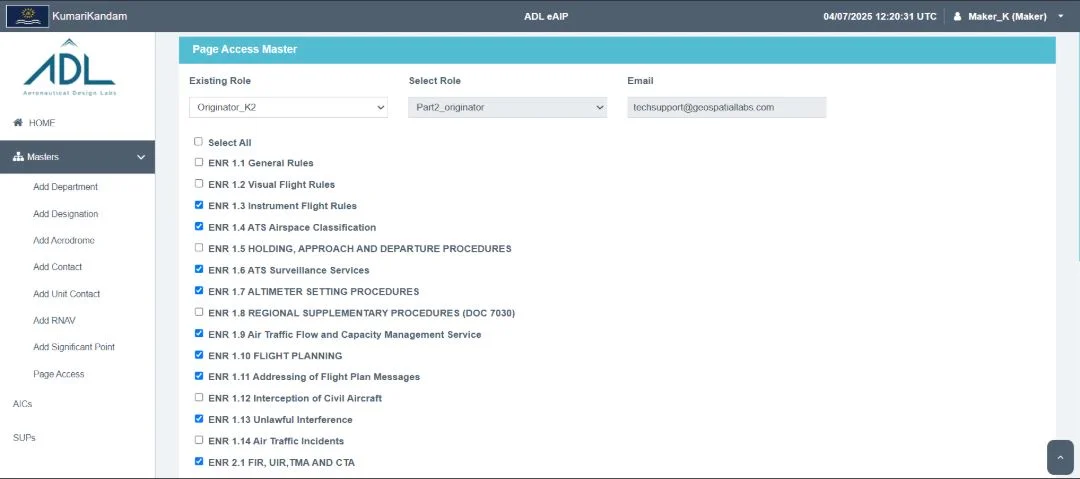The image size is (1080, 479).
Task: Check the Select All checkbox
Action: tap(198, 141)
